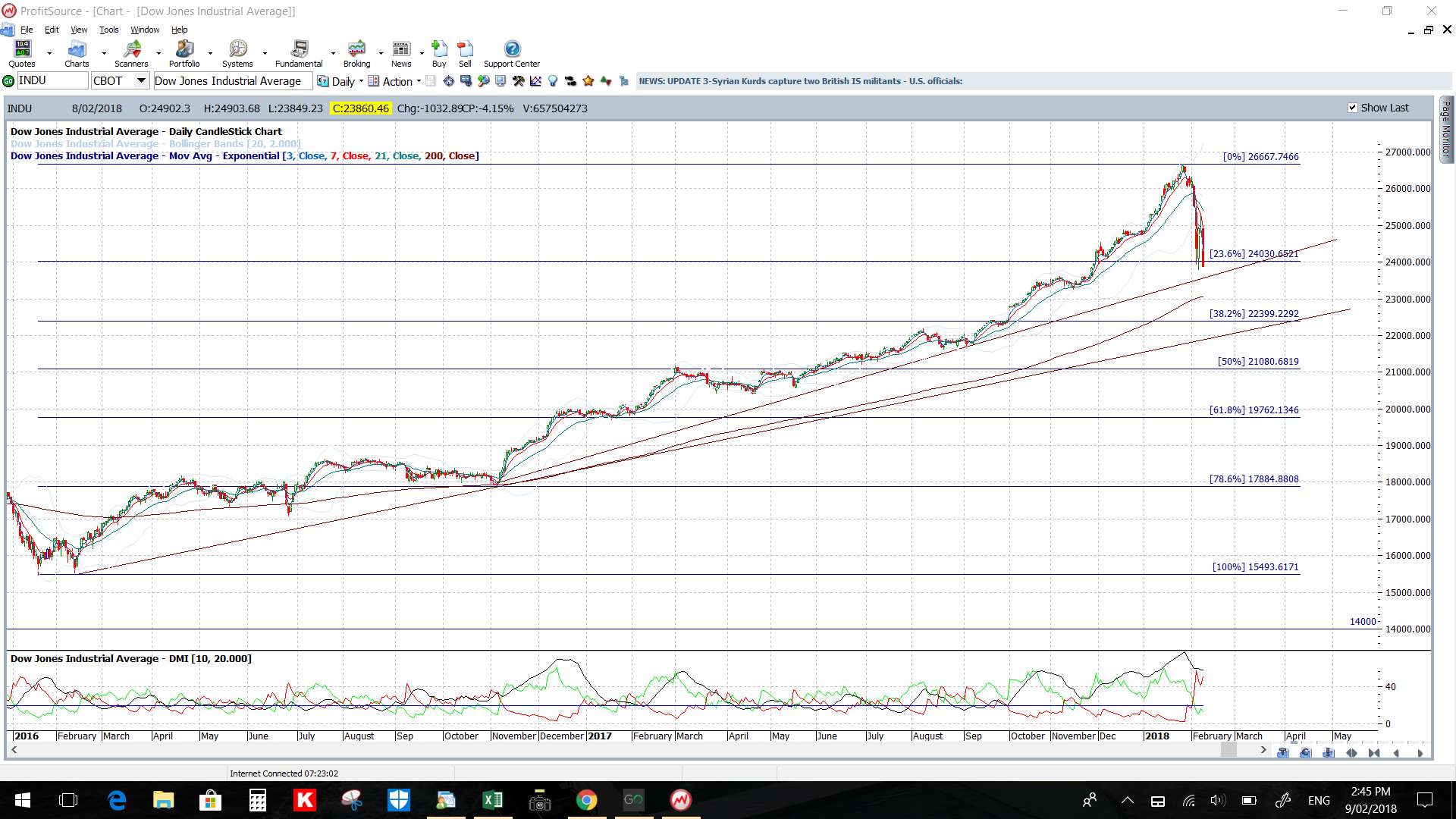The image size is (1456, 819).
Task: Open the Window menu
Action: tap(145, 30)
